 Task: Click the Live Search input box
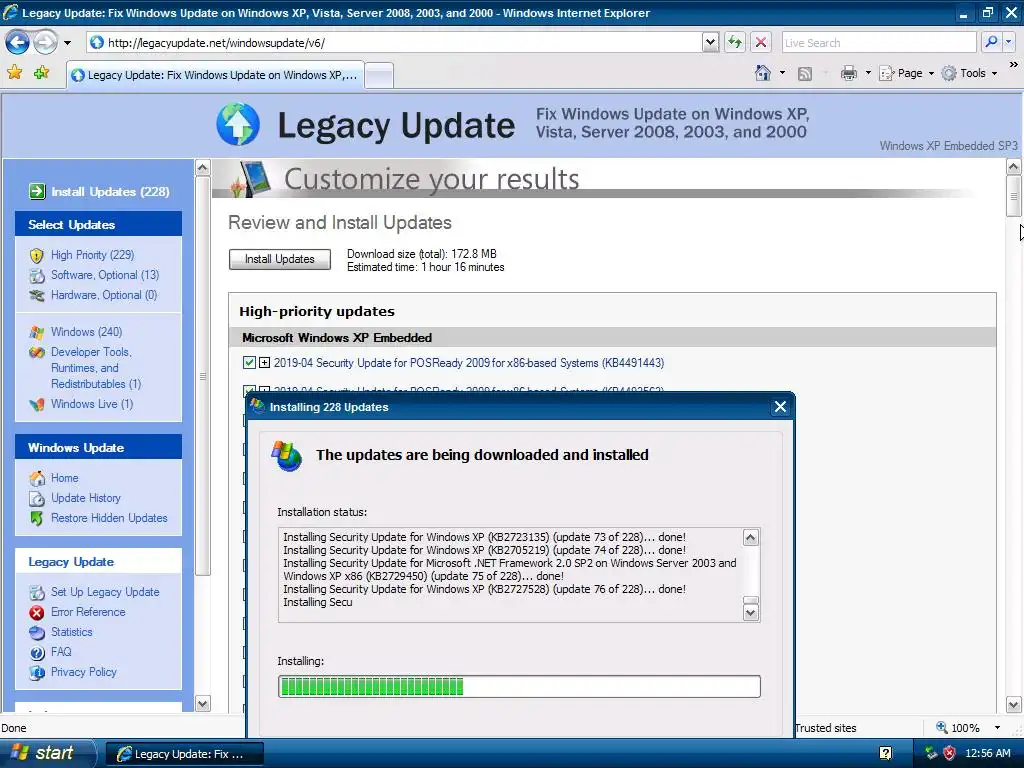(878, 42)
